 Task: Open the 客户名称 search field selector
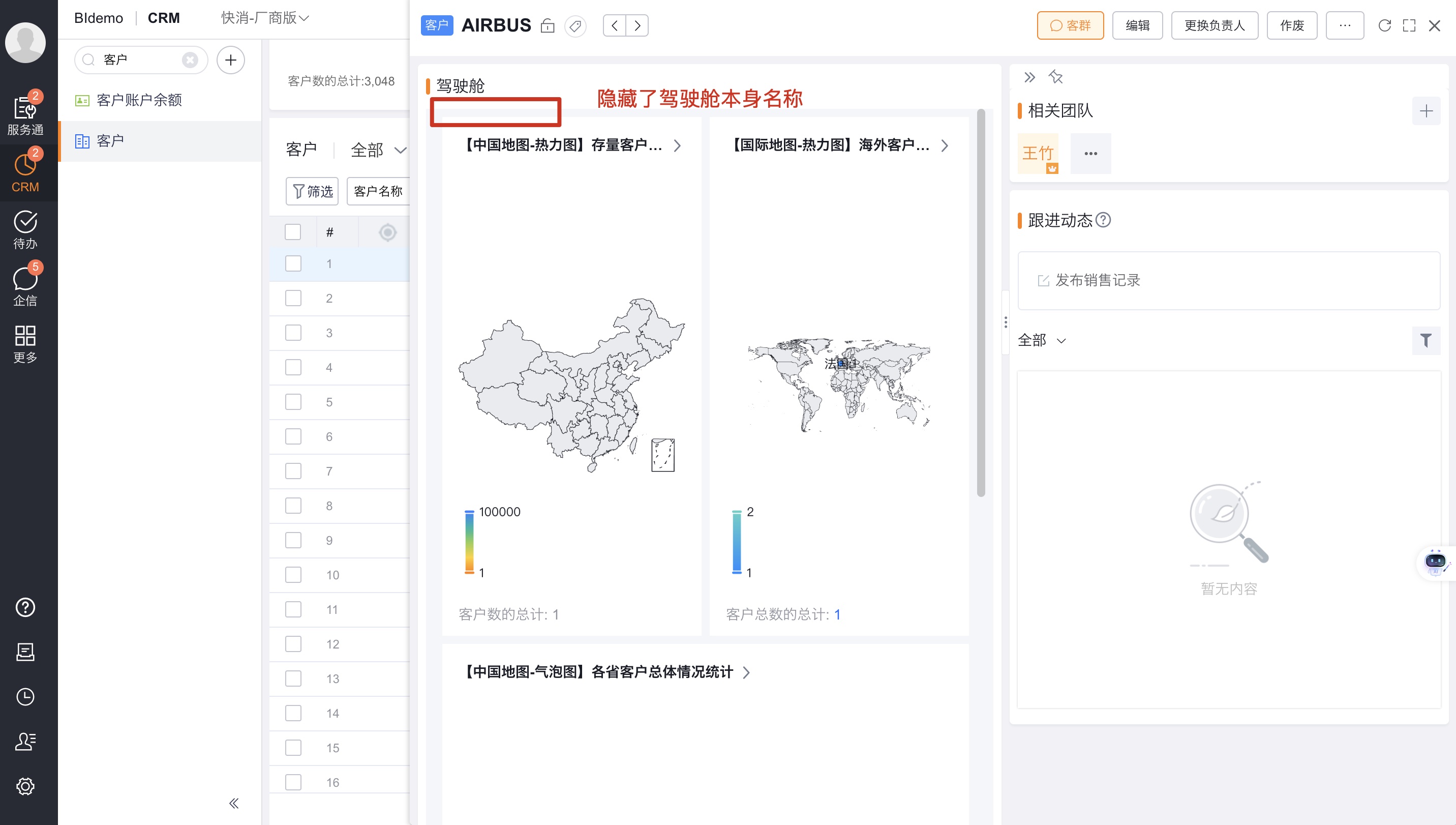click(x=378, y=192)
